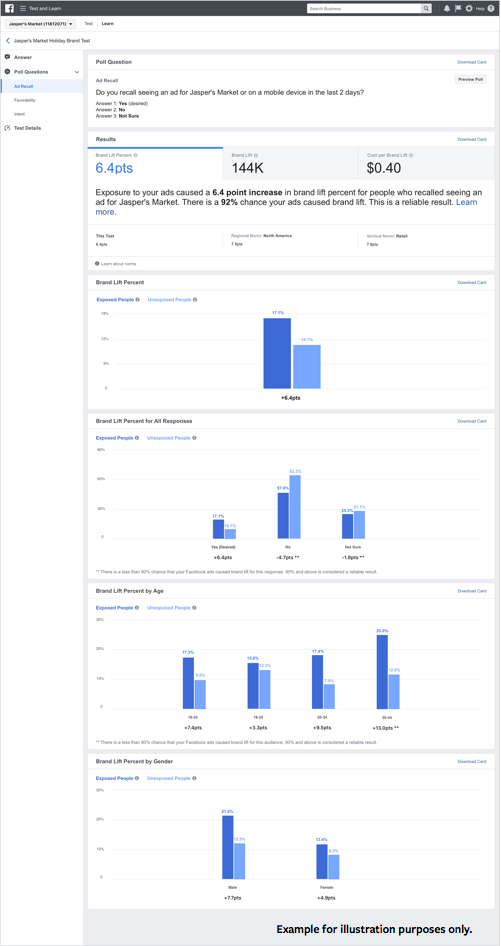
Task: Click info icon next to Brand Lift Percent tab
Action: (135, 155)
